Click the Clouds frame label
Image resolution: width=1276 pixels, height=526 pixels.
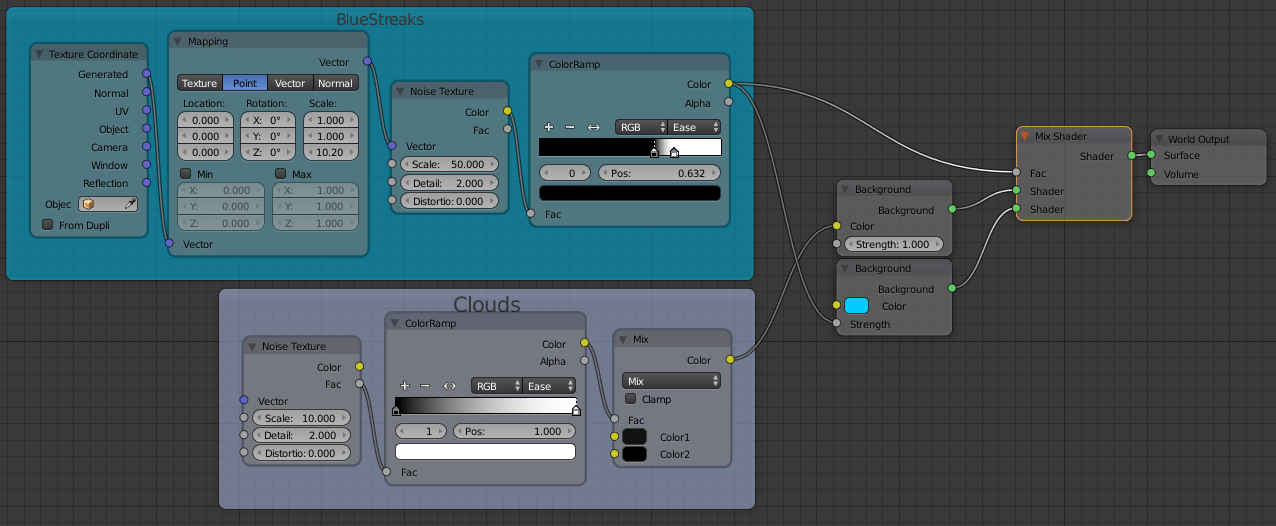point(487,304)
